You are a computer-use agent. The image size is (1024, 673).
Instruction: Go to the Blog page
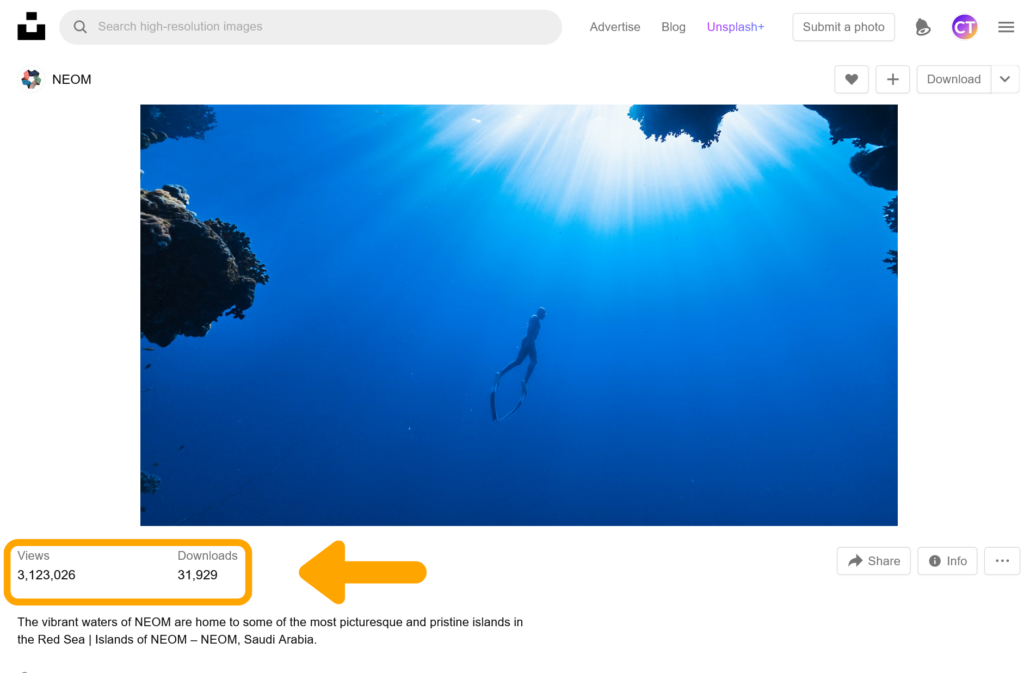click(x=673, y=27)
